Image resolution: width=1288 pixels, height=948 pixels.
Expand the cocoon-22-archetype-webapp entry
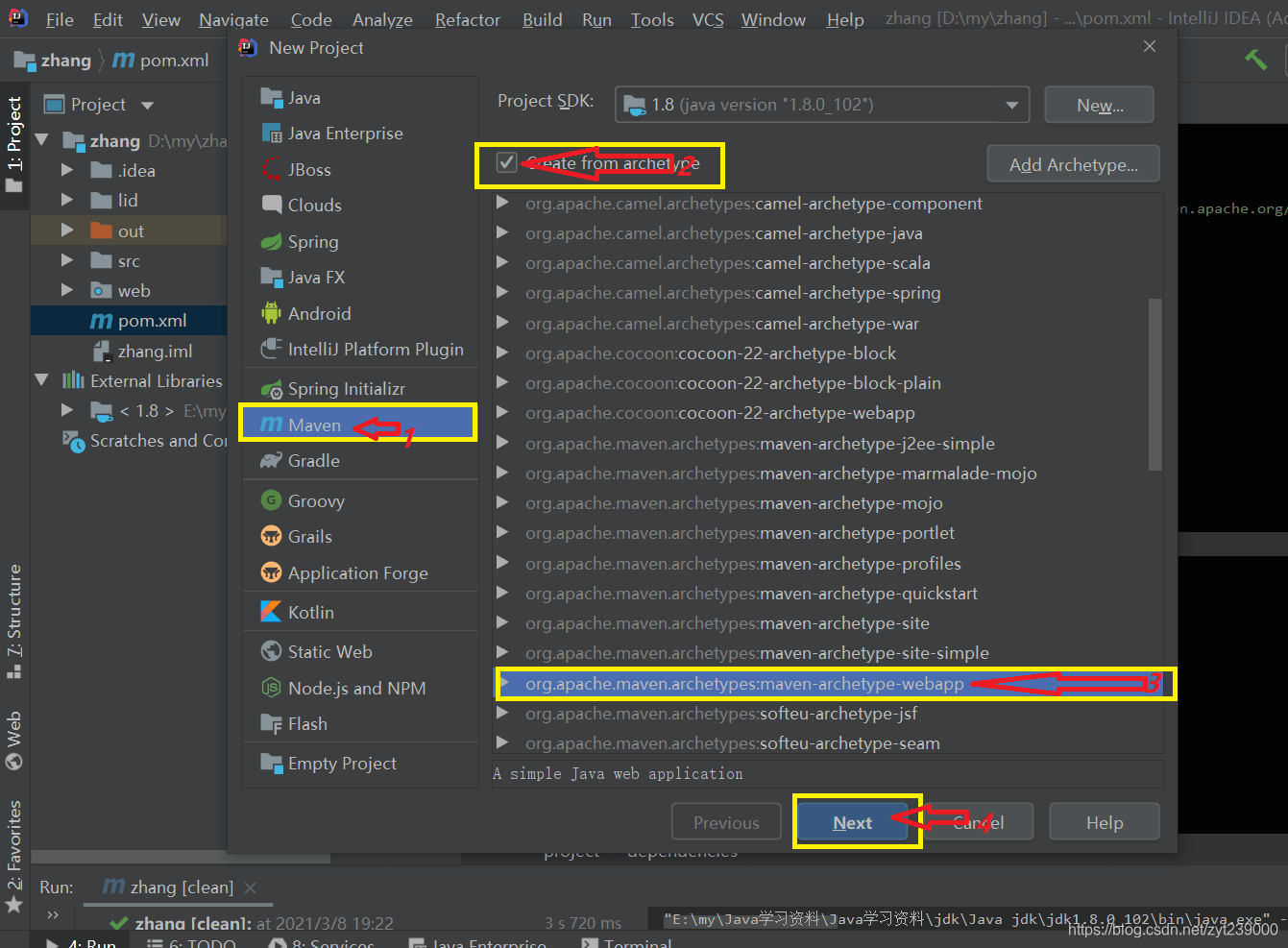(502, 413)
